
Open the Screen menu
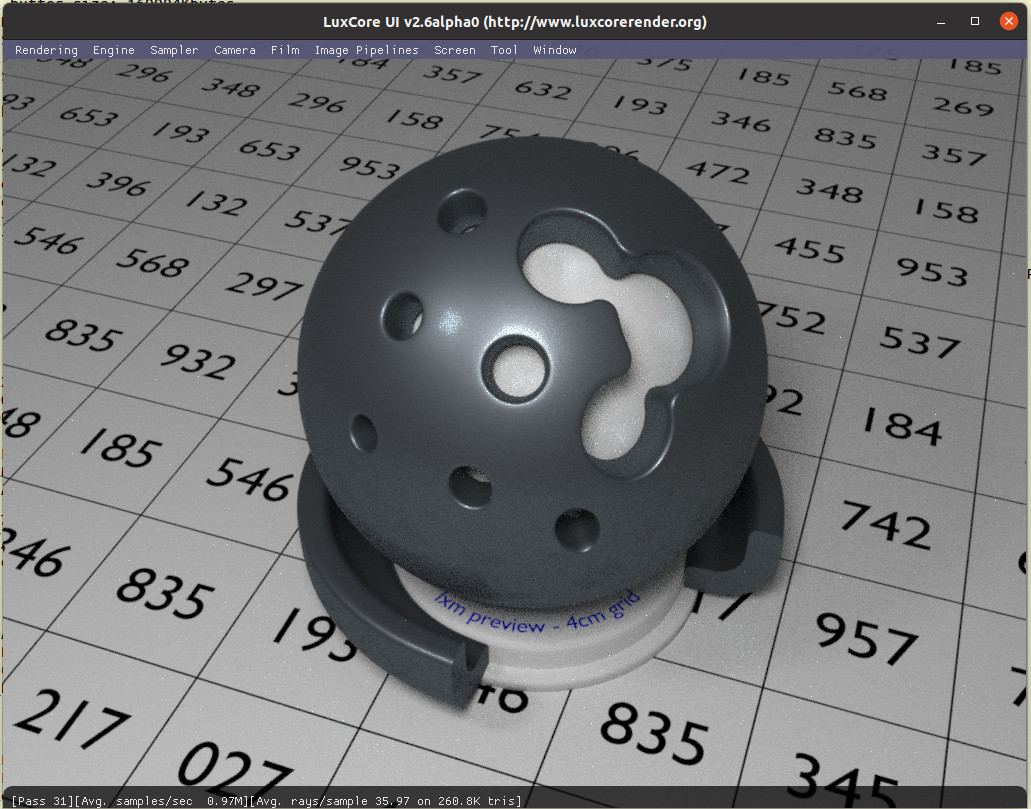[x=454, y=50]
